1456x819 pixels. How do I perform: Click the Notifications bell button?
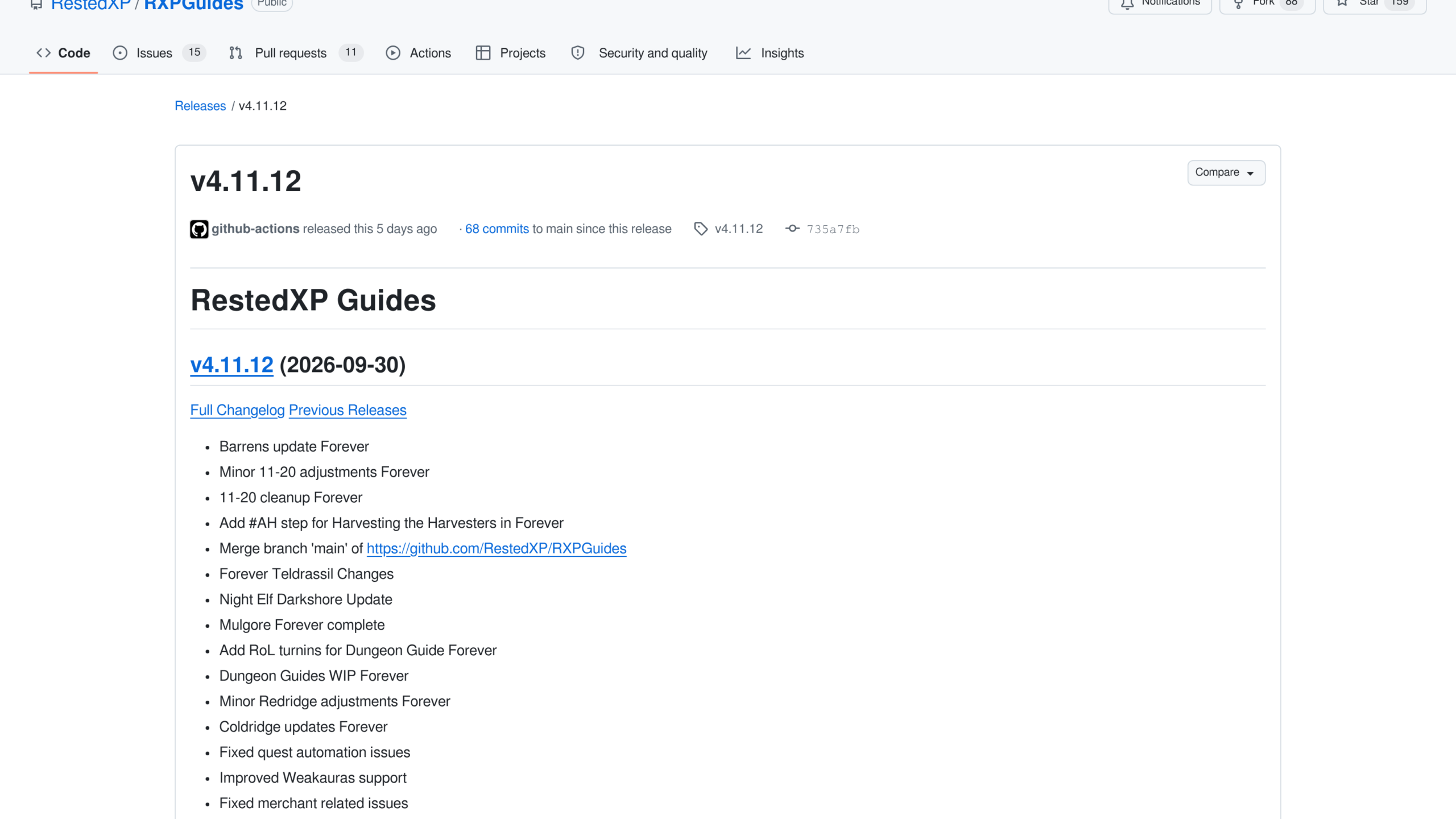pos(1160,5)
